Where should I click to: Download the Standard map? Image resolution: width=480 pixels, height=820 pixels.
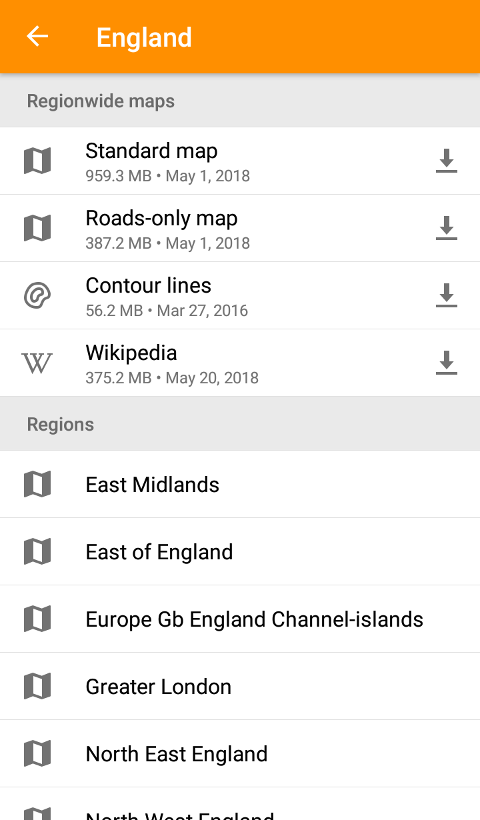tap(446, 161)
